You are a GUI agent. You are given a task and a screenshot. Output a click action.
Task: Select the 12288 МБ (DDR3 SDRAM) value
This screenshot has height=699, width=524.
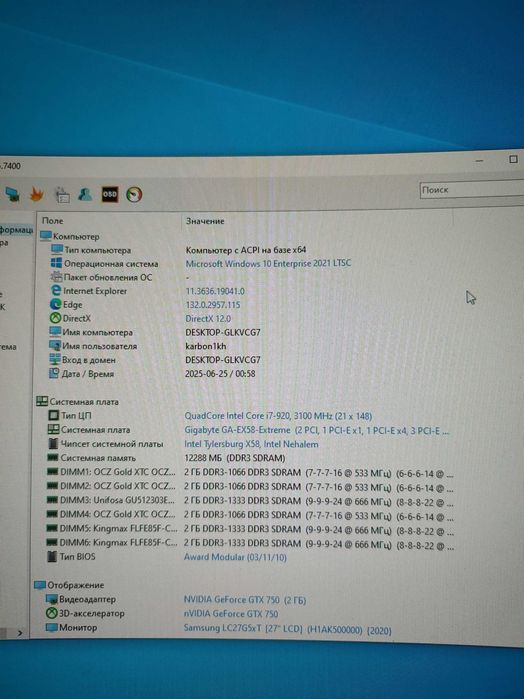point(235,458)
